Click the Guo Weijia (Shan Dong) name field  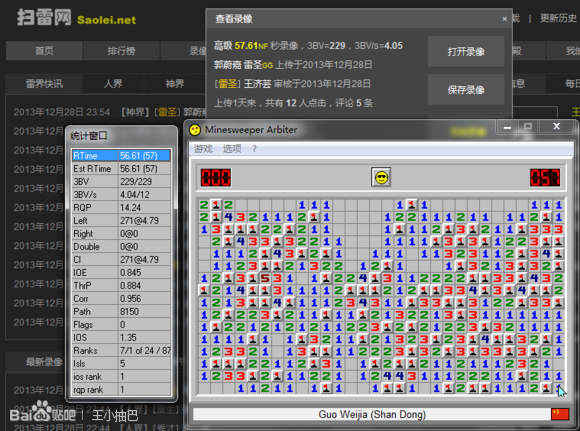[372, 414]
